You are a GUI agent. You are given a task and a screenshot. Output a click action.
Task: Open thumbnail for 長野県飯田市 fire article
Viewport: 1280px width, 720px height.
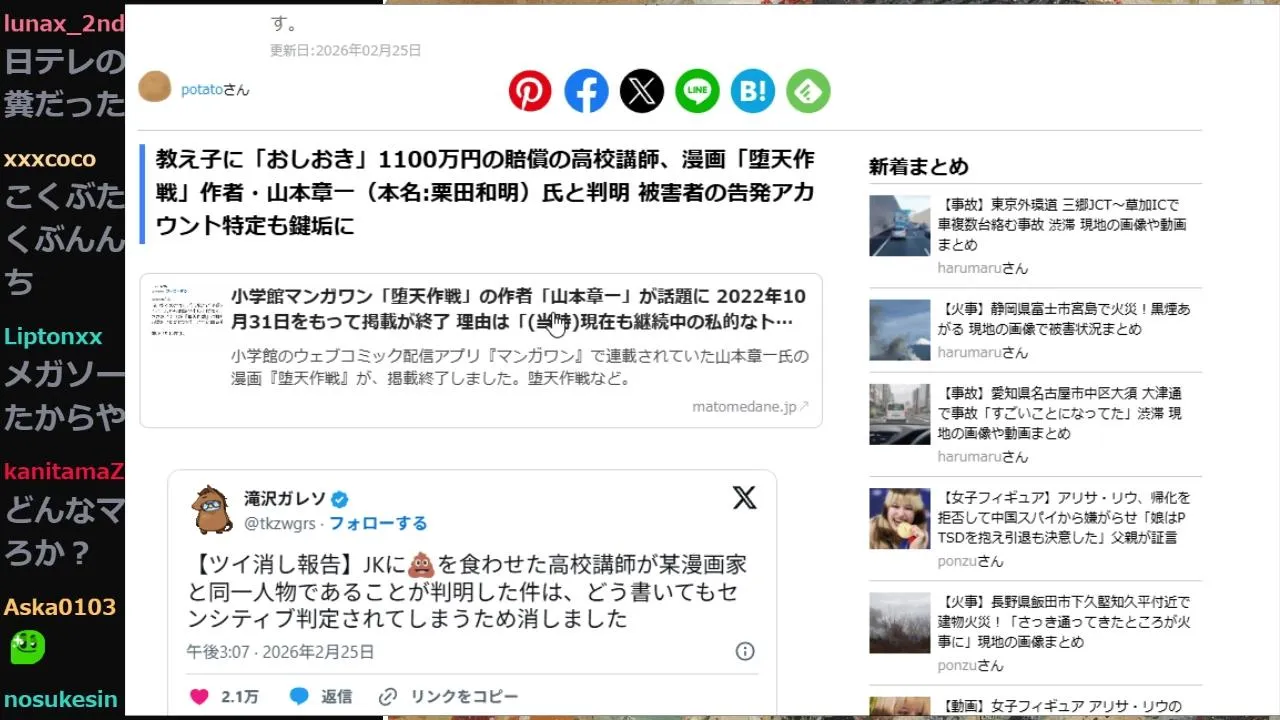pos(899,623)
